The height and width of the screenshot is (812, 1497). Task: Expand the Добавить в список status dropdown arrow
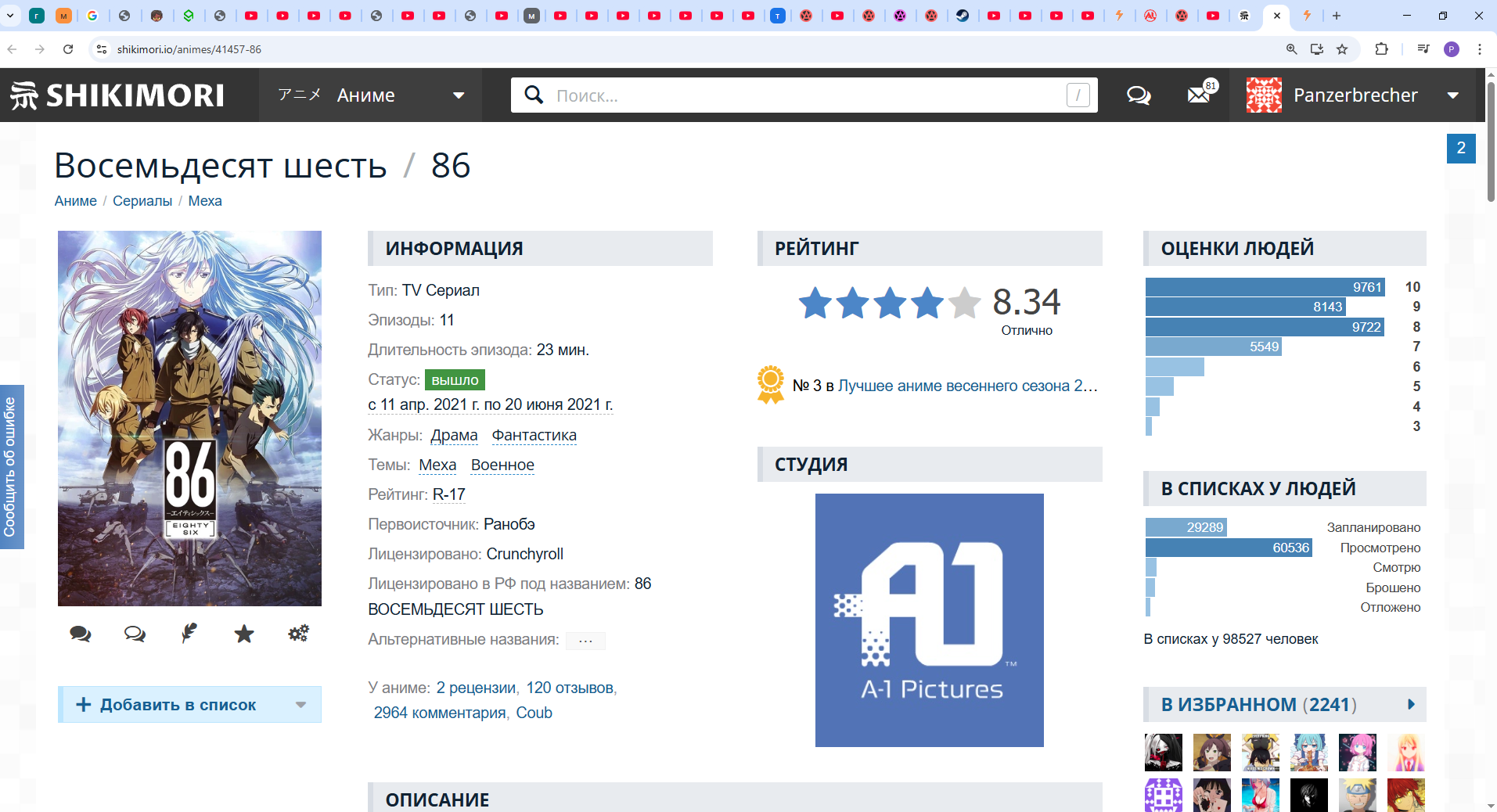(300, 705)
